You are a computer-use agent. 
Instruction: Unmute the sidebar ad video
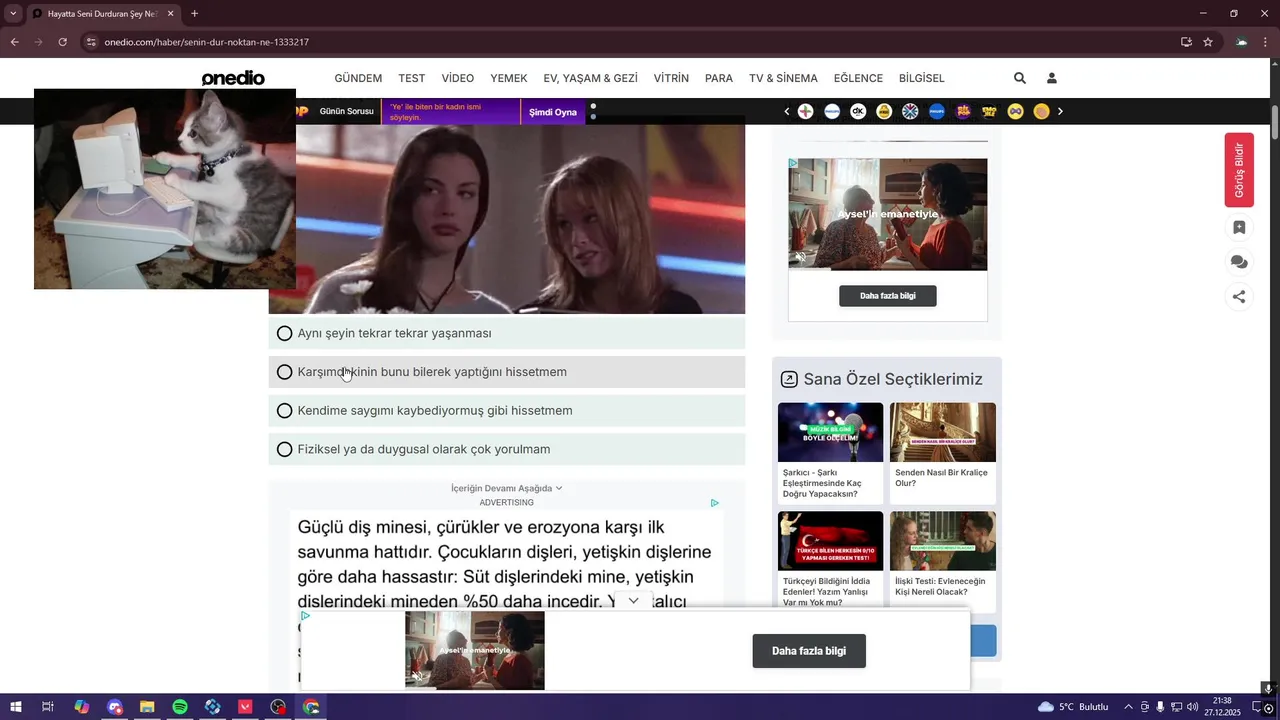pos(800,257)
